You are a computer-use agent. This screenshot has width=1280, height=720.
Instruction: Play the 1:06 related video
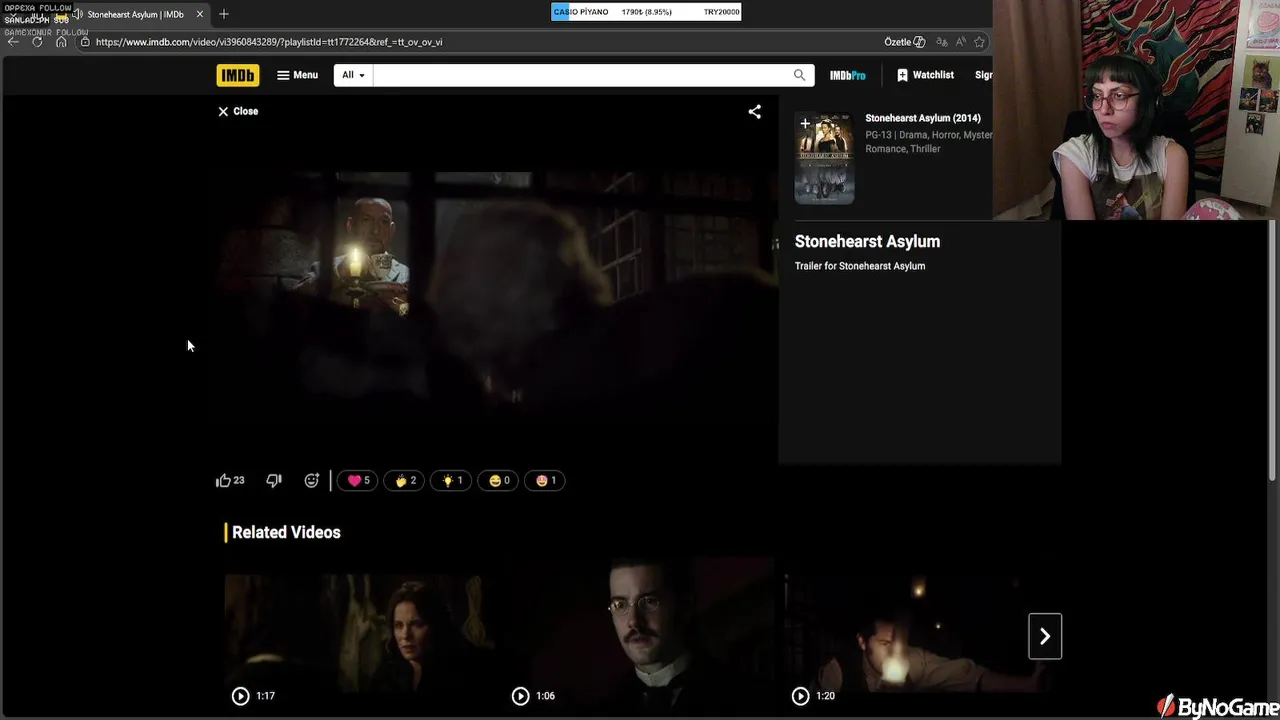tap(640, 636)
